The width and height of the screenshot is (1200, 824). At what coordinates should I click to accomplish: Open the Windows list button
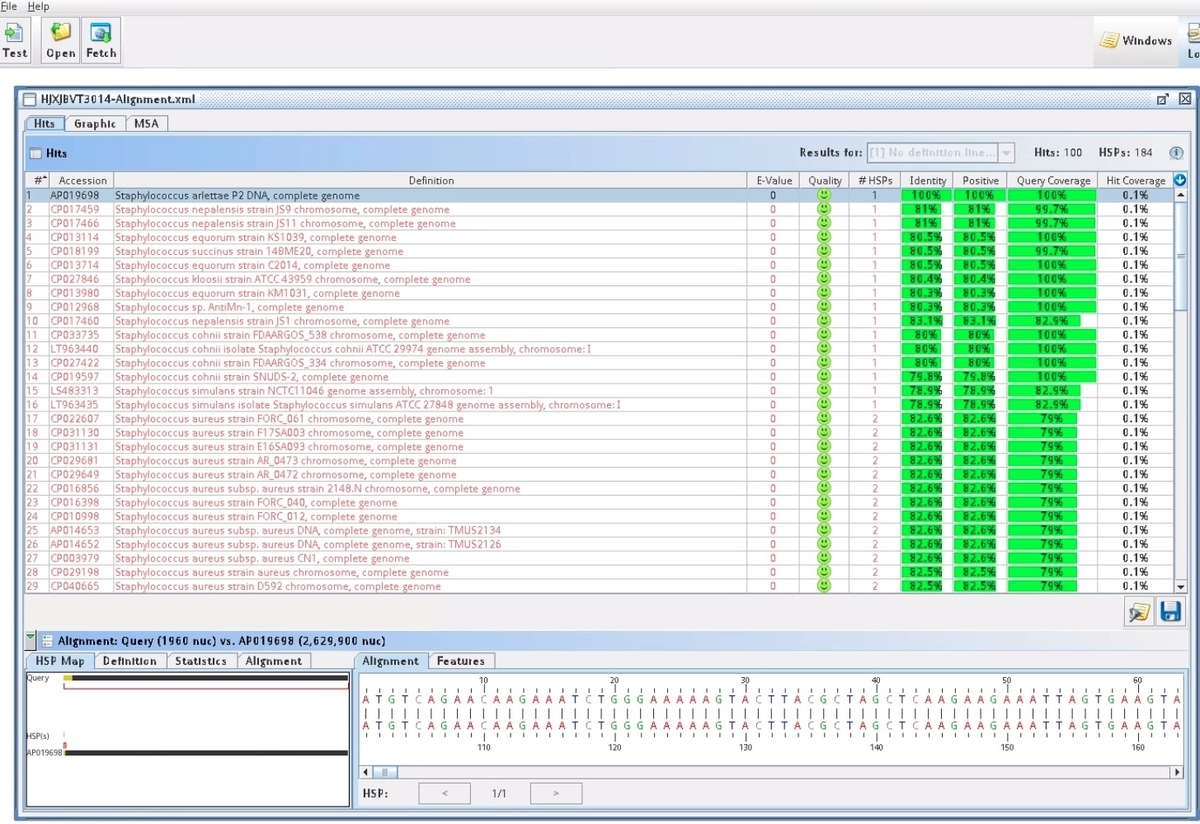[x=1136, y=41]
